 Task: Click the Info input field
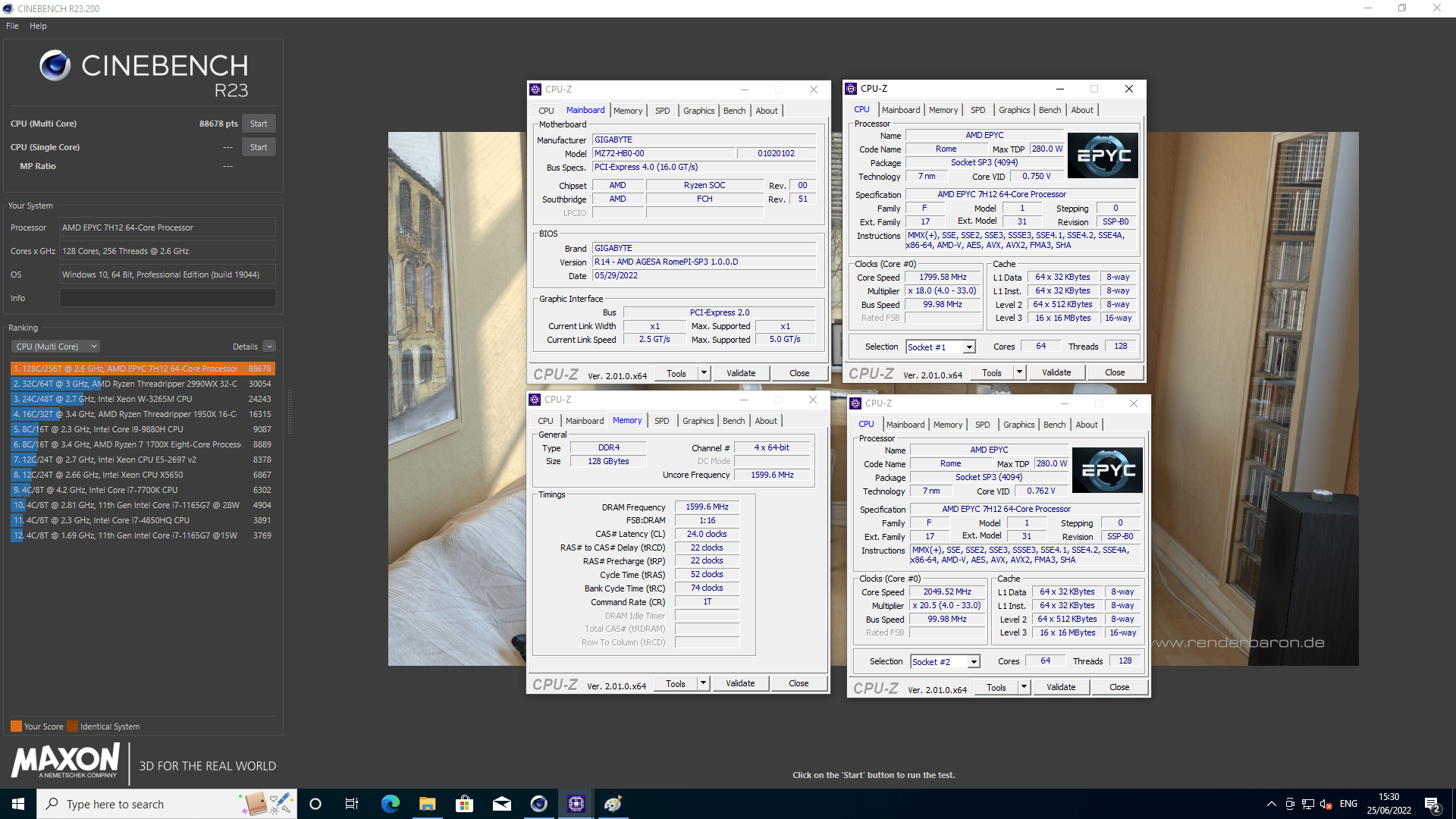click(168, 298)
